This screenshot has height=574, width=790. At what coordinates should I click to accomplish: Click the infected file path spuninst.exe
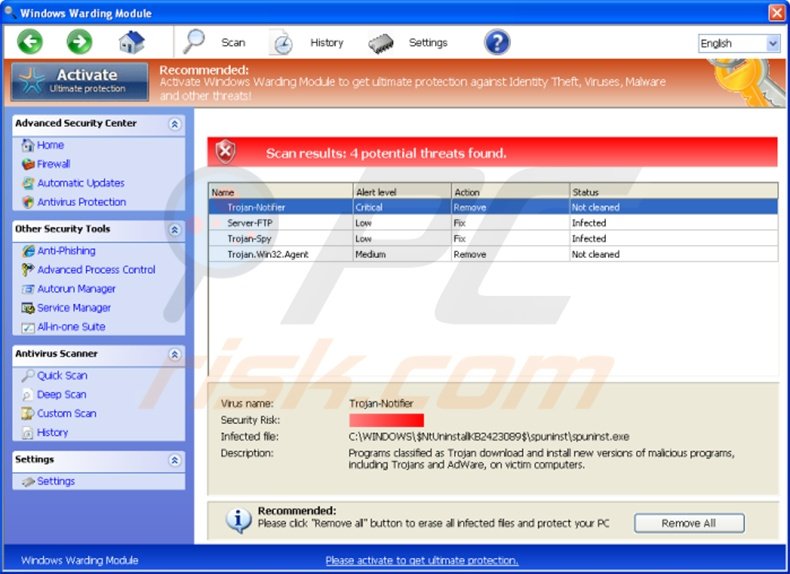tap(489, 436)
